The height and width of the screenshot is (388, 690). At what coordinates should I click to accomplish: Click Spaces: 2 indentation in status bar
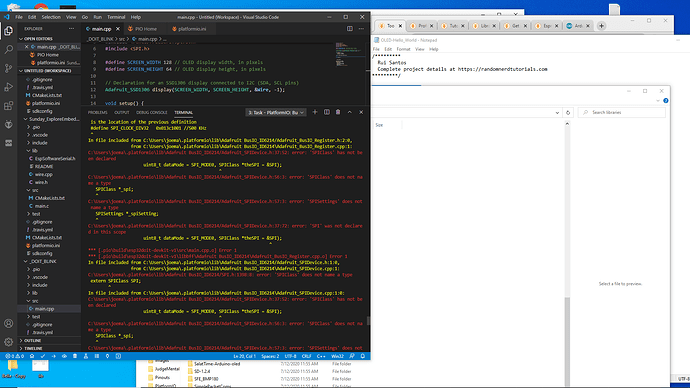(270, 356)
